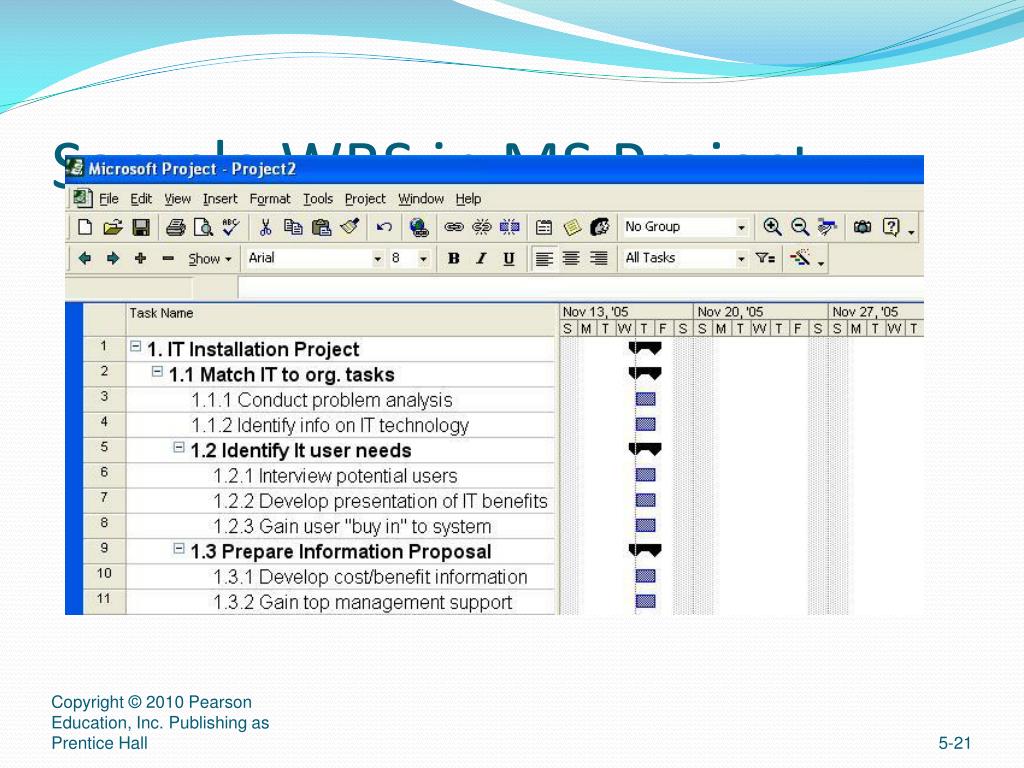
Task: Open Task Information icon
Action: click(x=543, y=227)
